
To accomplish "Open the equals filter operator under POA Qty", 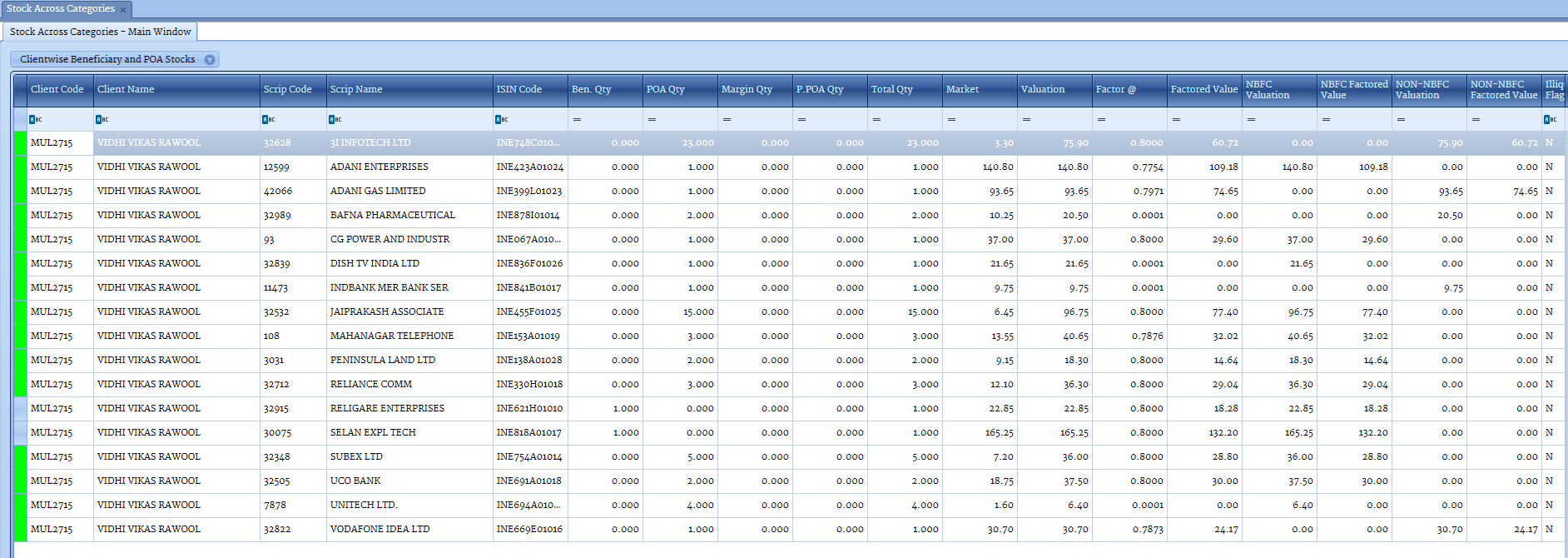I will [x=652, y=119].
